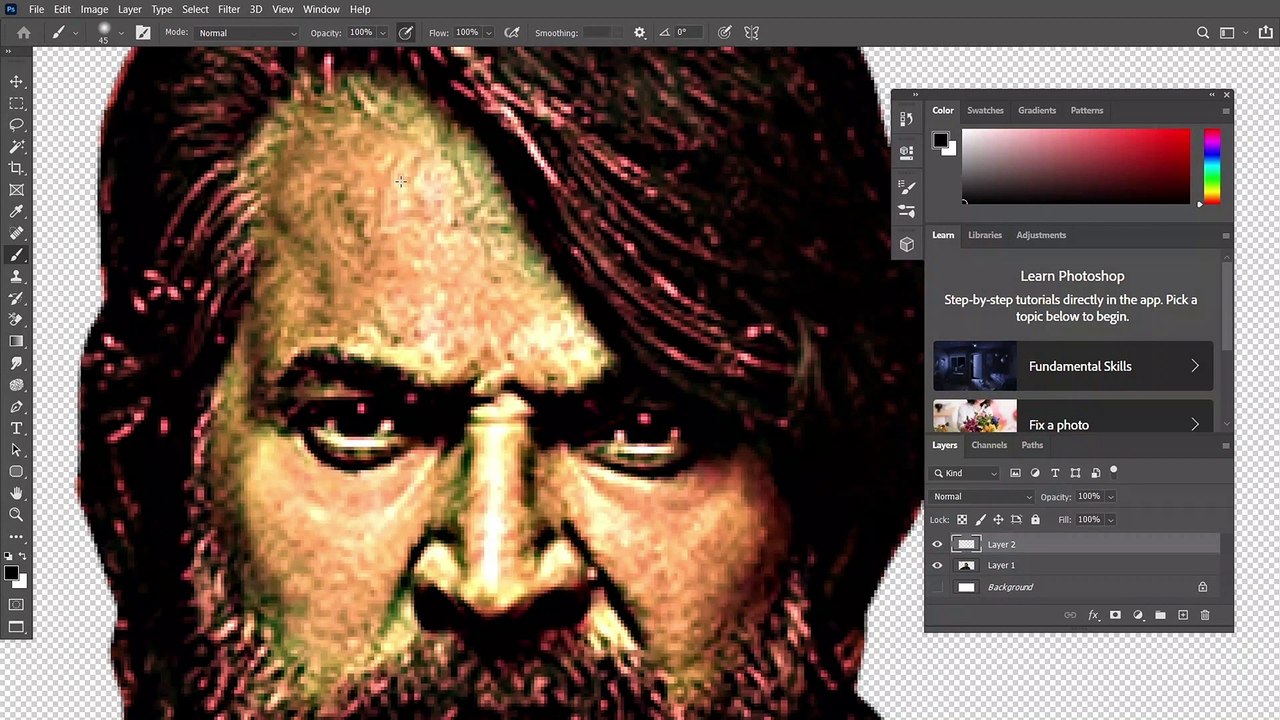Select the Spot Healing Brush tool
This screenshot has width=1280, height=720.
coord(16,233)
